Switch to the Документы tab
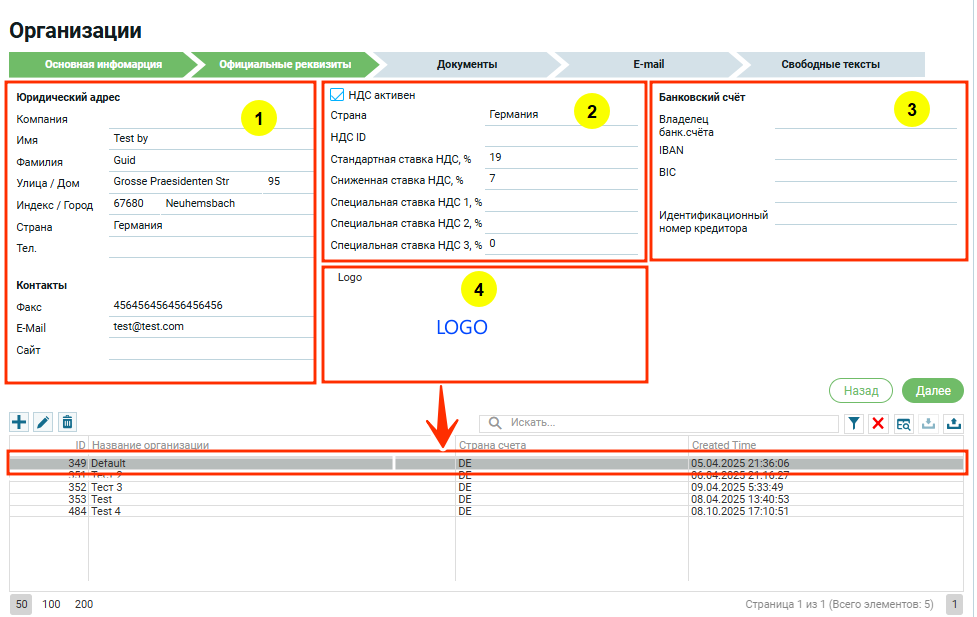This screenshot has height=617, width=977. tap(466, 64)
